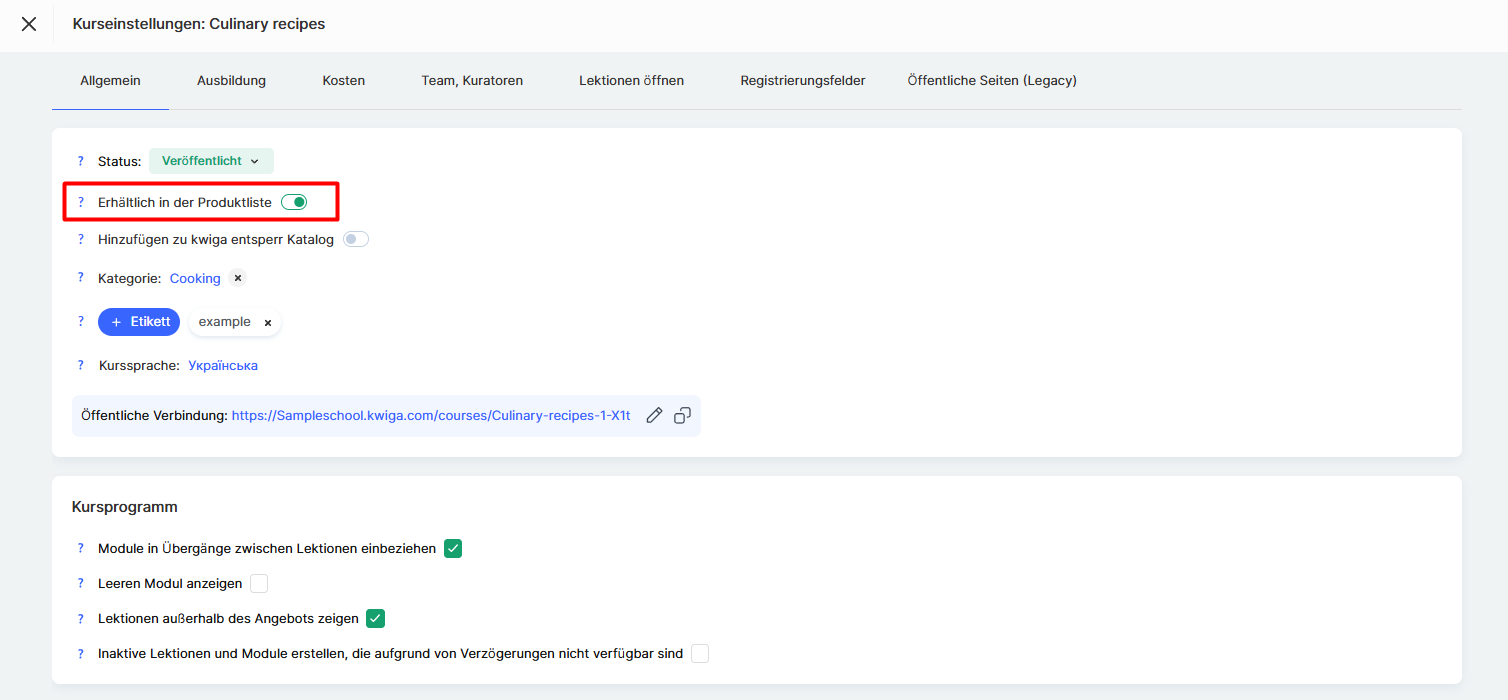
Task: Check the Leeren Modul anzeigen checkbox
Action: [x=259, y=583]
